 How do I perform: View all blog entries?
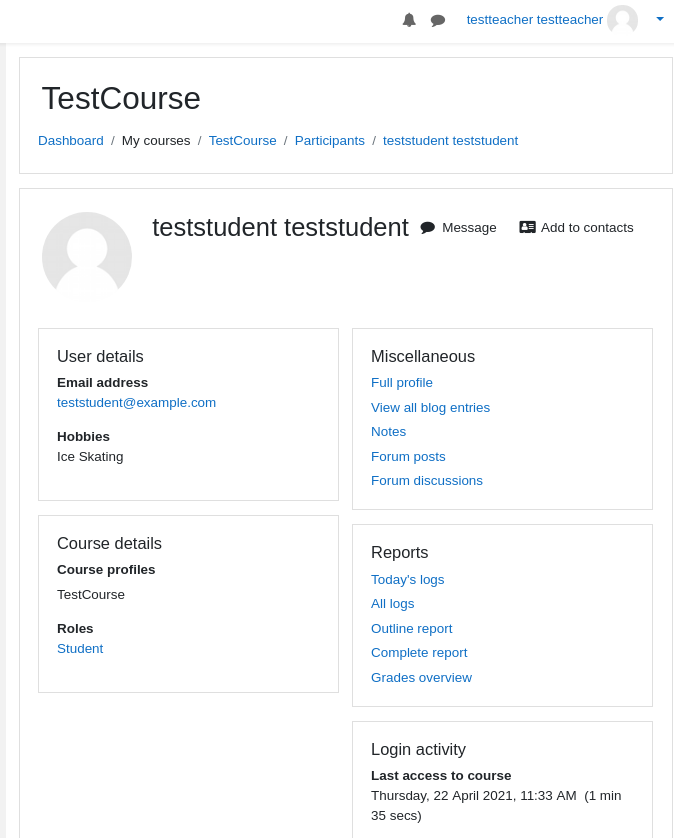click(x=430, y=408)
